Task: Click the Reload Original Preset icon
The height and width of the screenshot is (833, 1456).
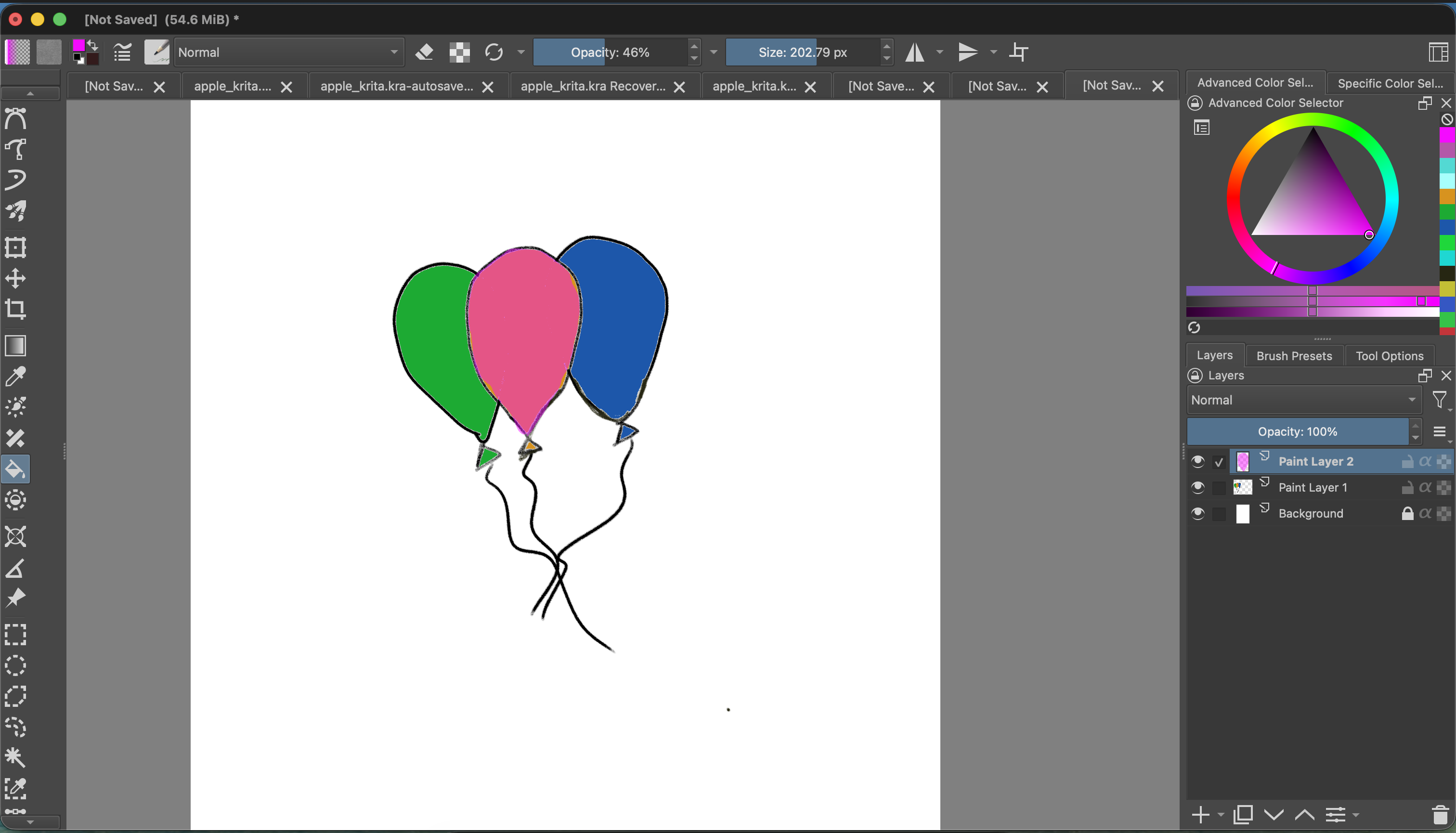Action: pyautogui.click(x=494, y=52)
